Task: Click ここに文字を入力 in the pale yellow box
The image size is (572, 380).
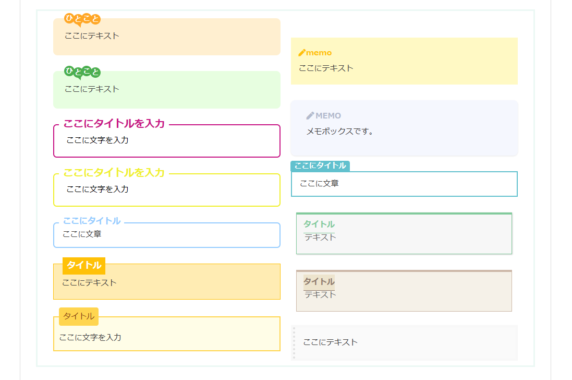Action: click(x=90, y=337)
